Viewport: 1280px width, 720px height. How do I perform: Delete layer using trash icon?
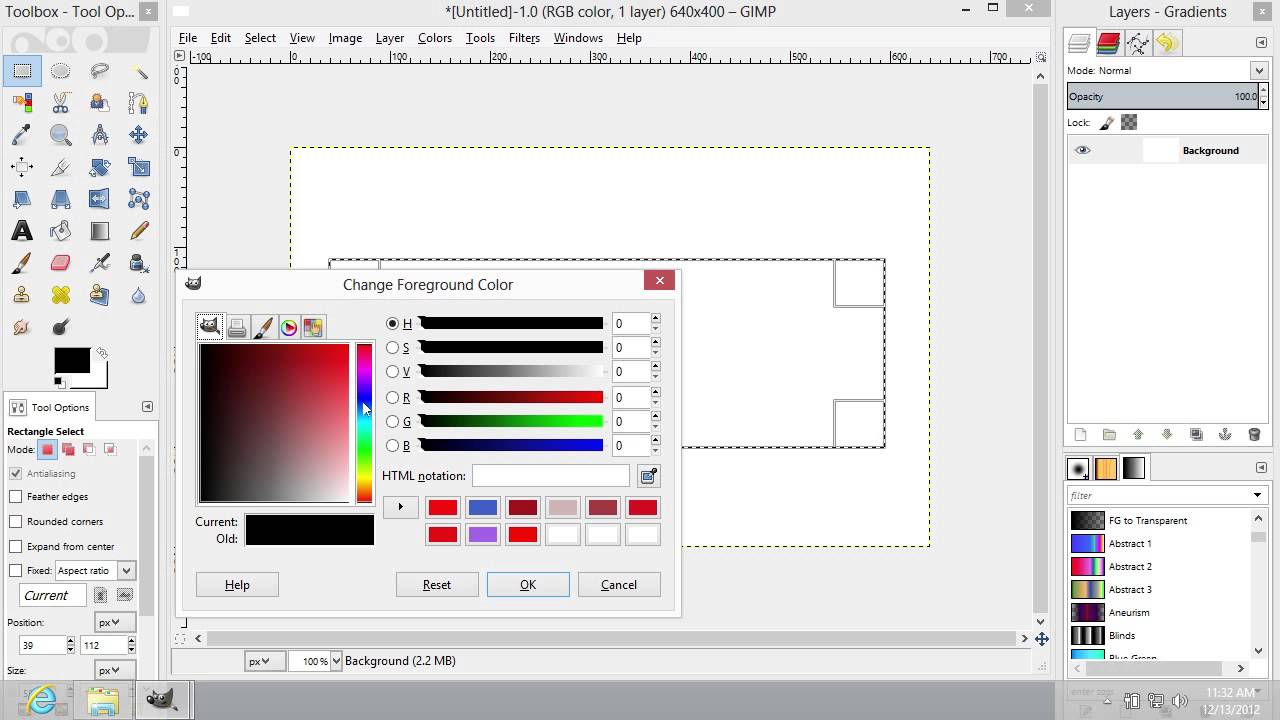[1254, 435]
